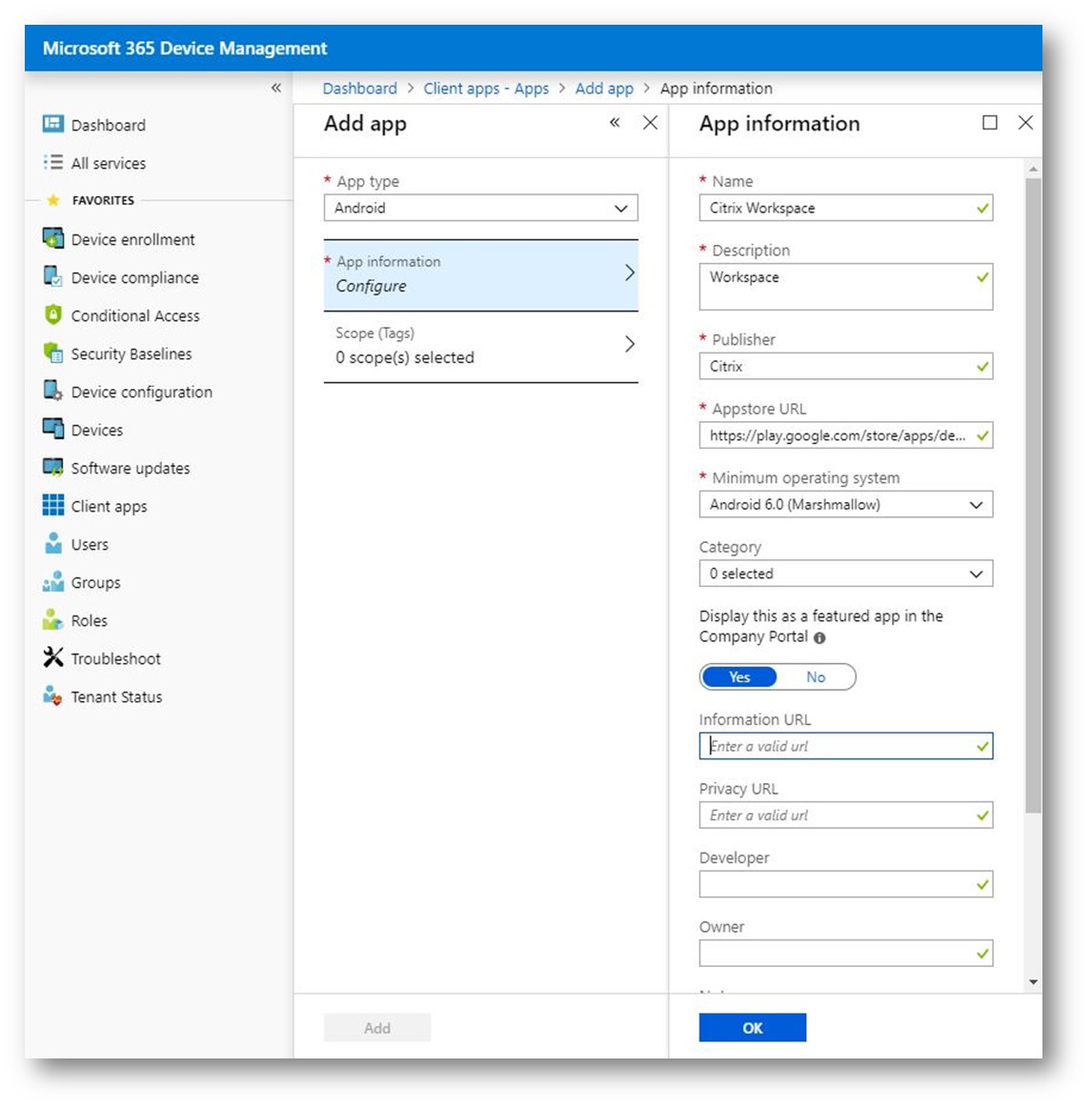This screenshot has width=1092, height=1108.
Task: Open the Category dropdown
Action: click(845, 574)
